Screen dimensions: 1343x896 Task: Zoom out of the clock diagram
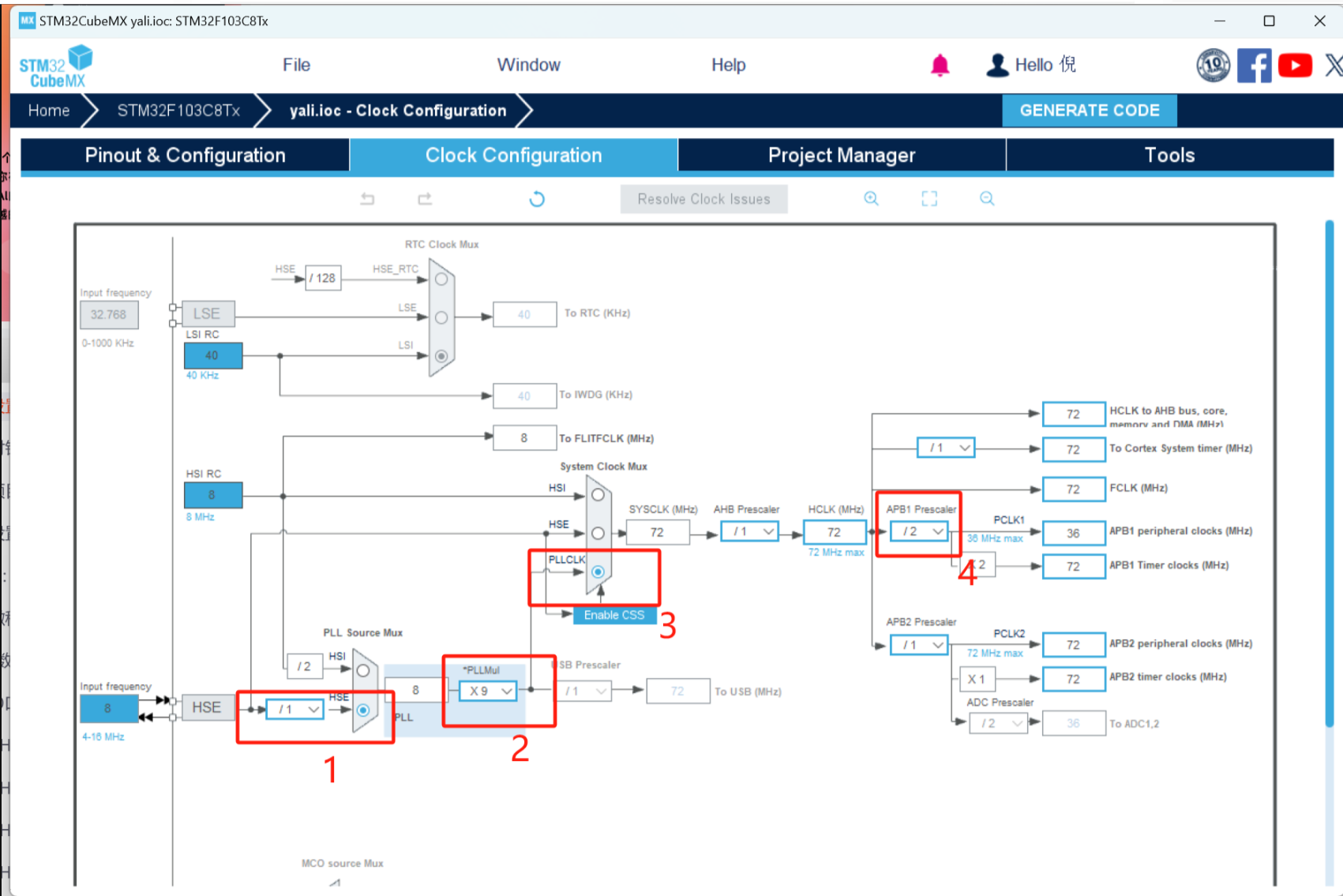[x=987, y=199]
